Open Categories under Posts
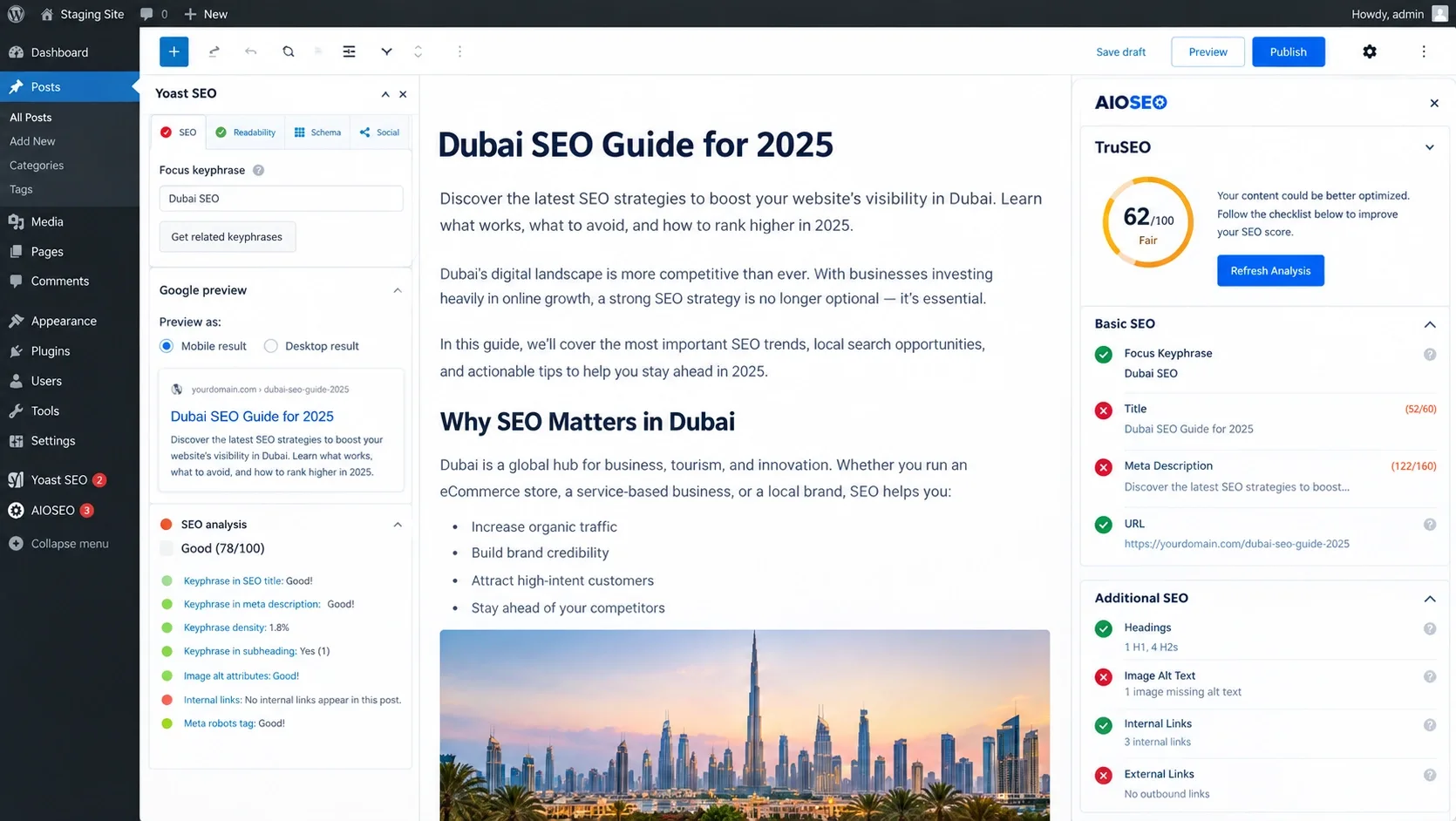The height and width of the screenshot is (821, 1456). (37, 165)
